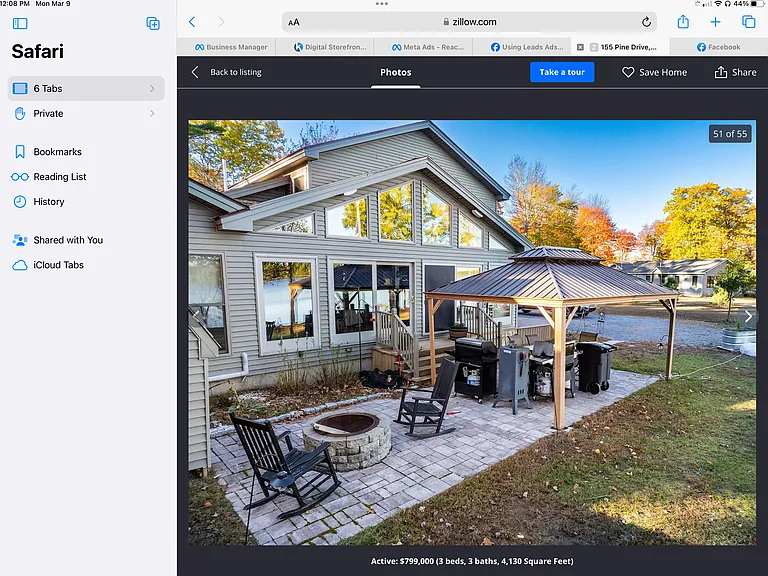Switch to the Facebook tab
Screen dimensions: 768x576
click(719, 47)
